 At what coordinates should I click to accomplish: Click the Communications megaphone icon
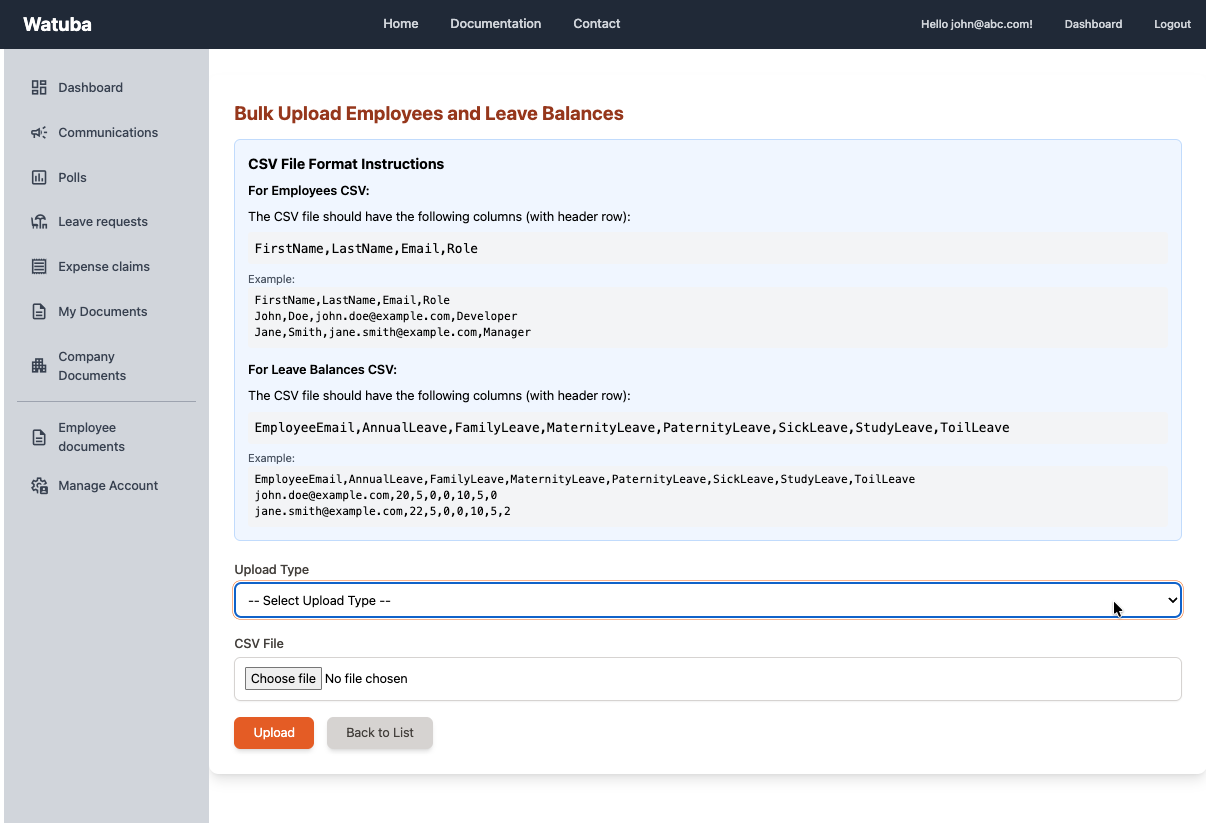tap(39, 133)
